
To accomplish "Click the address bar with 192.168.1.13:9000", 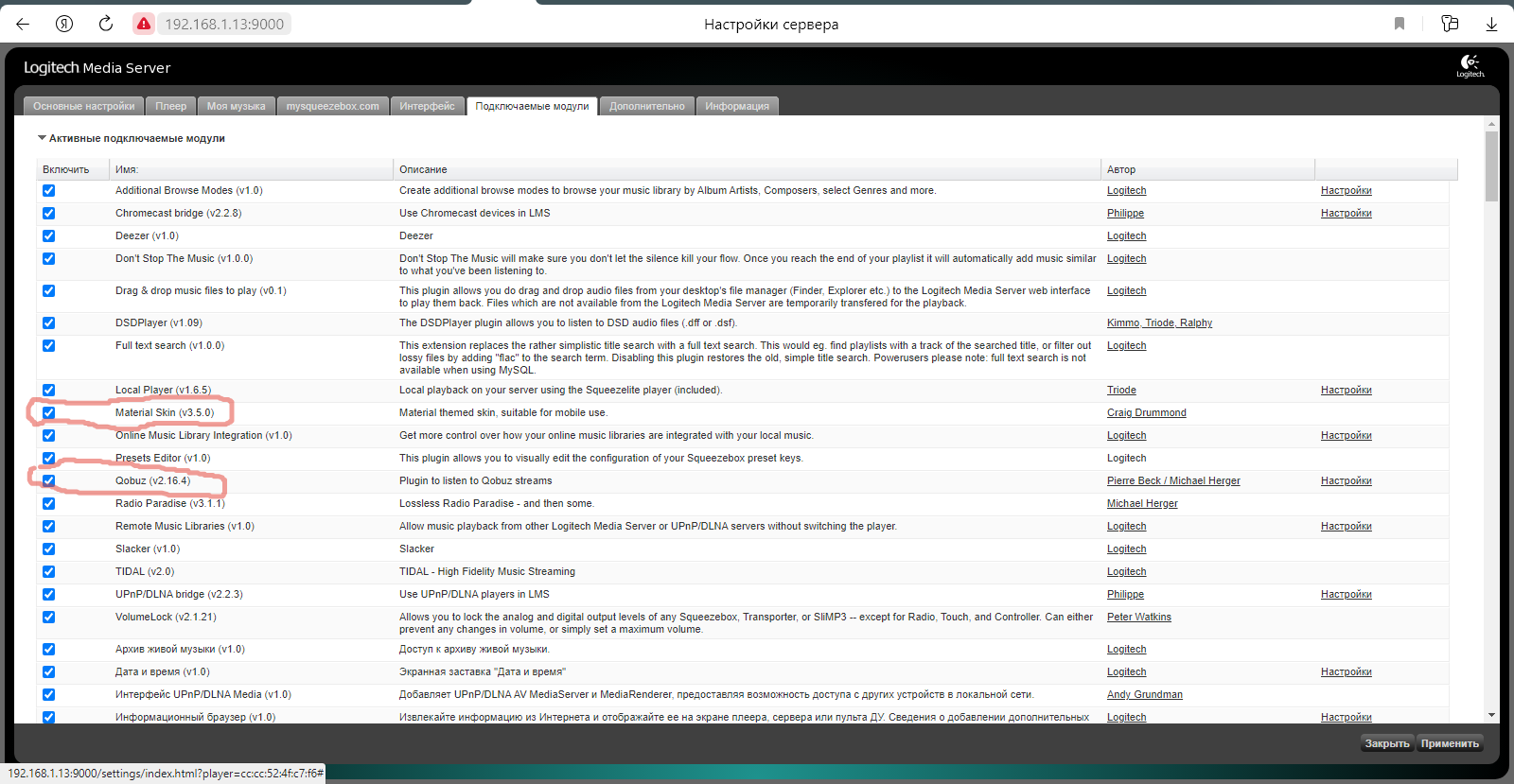I will point(224,24).
